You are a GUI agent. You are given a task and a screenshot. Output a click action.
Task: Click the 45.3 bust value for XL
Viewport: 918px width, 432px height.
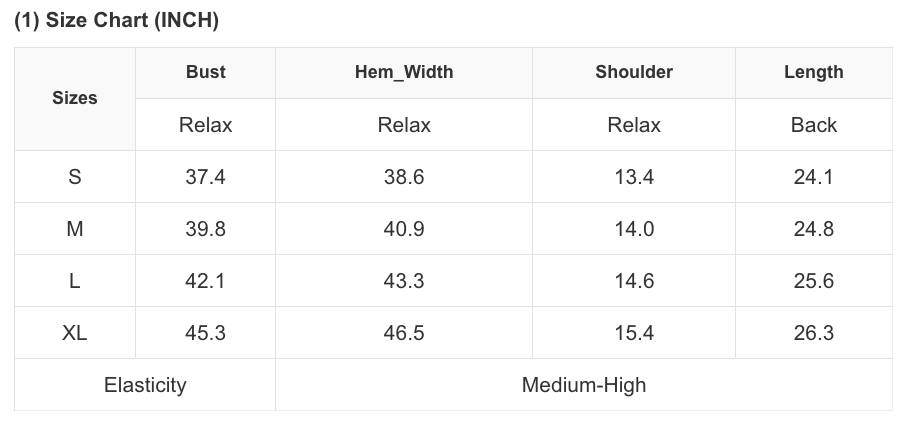(x=205, y=333)
